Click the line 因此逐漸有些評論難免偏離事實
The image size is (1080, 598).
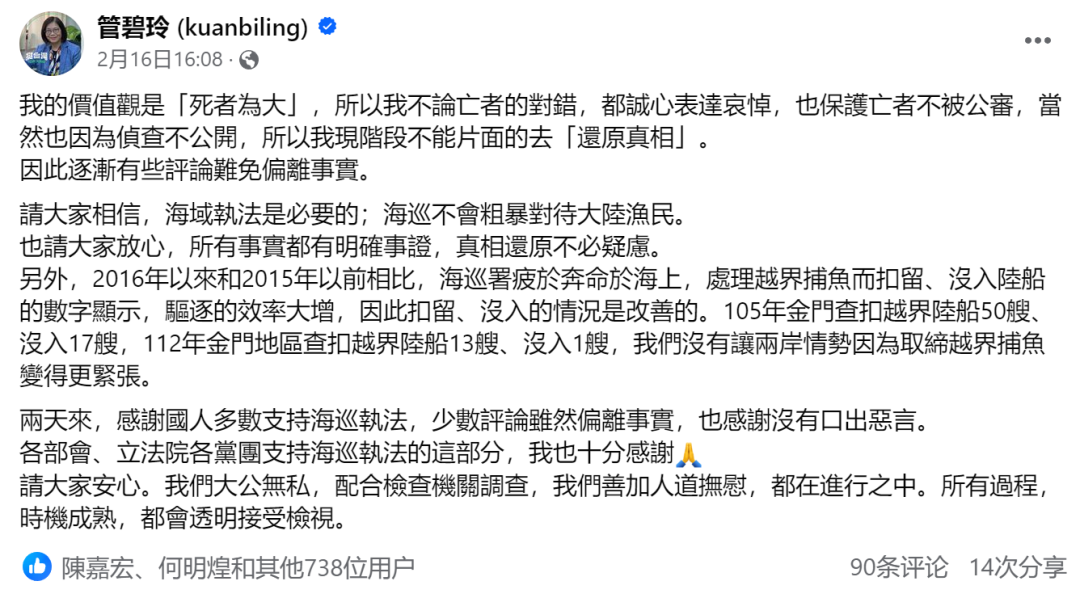point(195,171)
